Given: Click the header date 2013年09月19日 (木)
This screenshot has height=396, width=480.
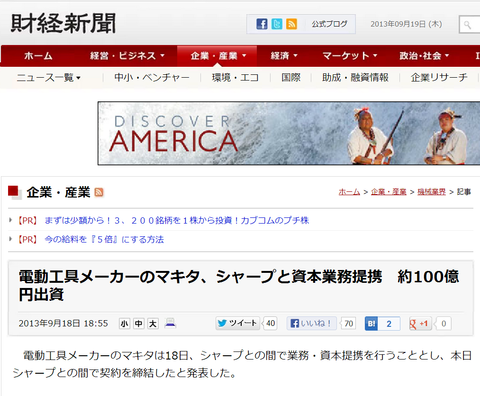Looking at the screenshot, I should (406, 24).
